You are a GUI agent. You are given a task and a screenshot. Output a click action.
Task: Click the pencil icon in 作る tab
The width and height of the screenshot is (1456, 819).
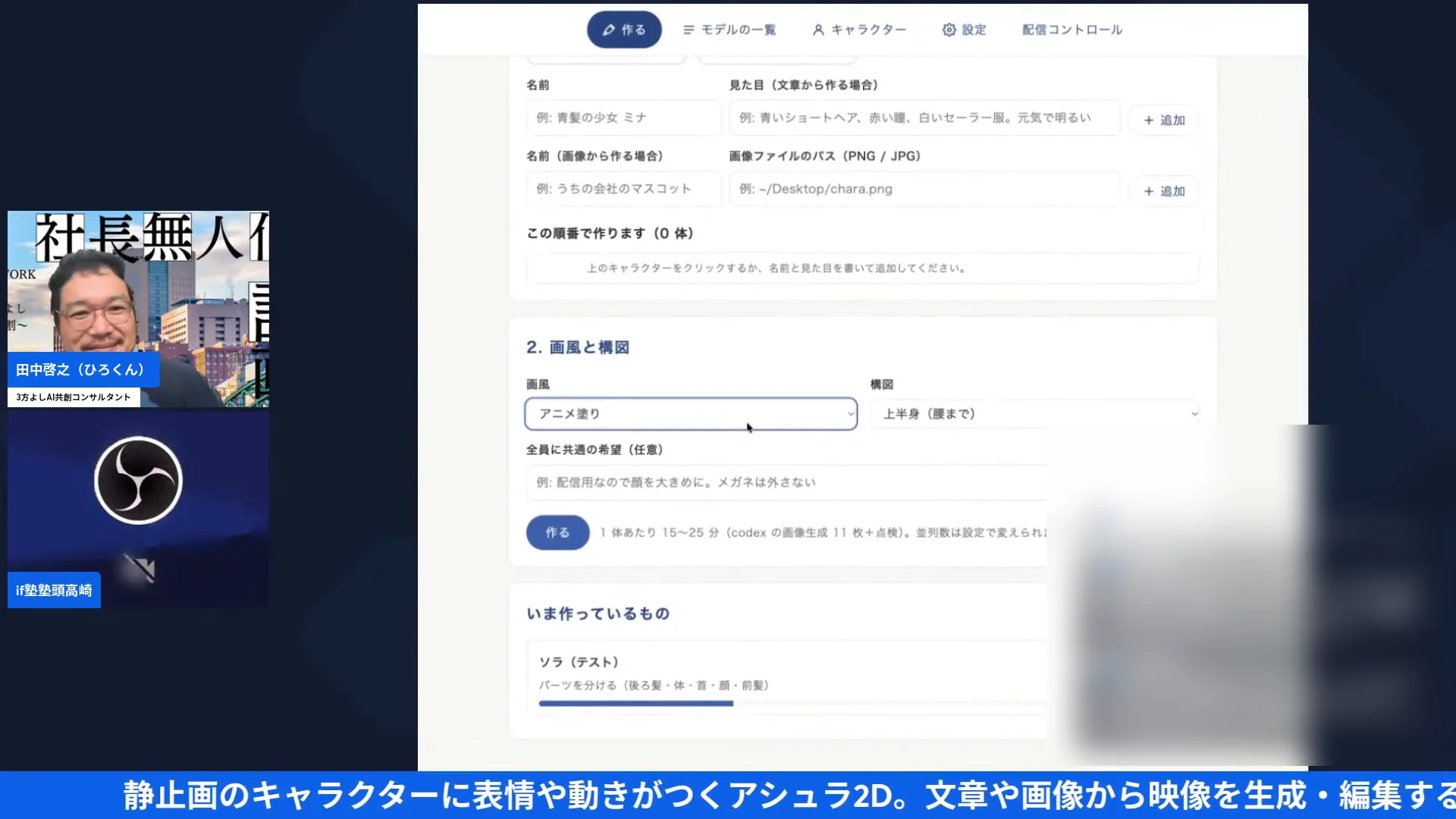coord(608,30)
